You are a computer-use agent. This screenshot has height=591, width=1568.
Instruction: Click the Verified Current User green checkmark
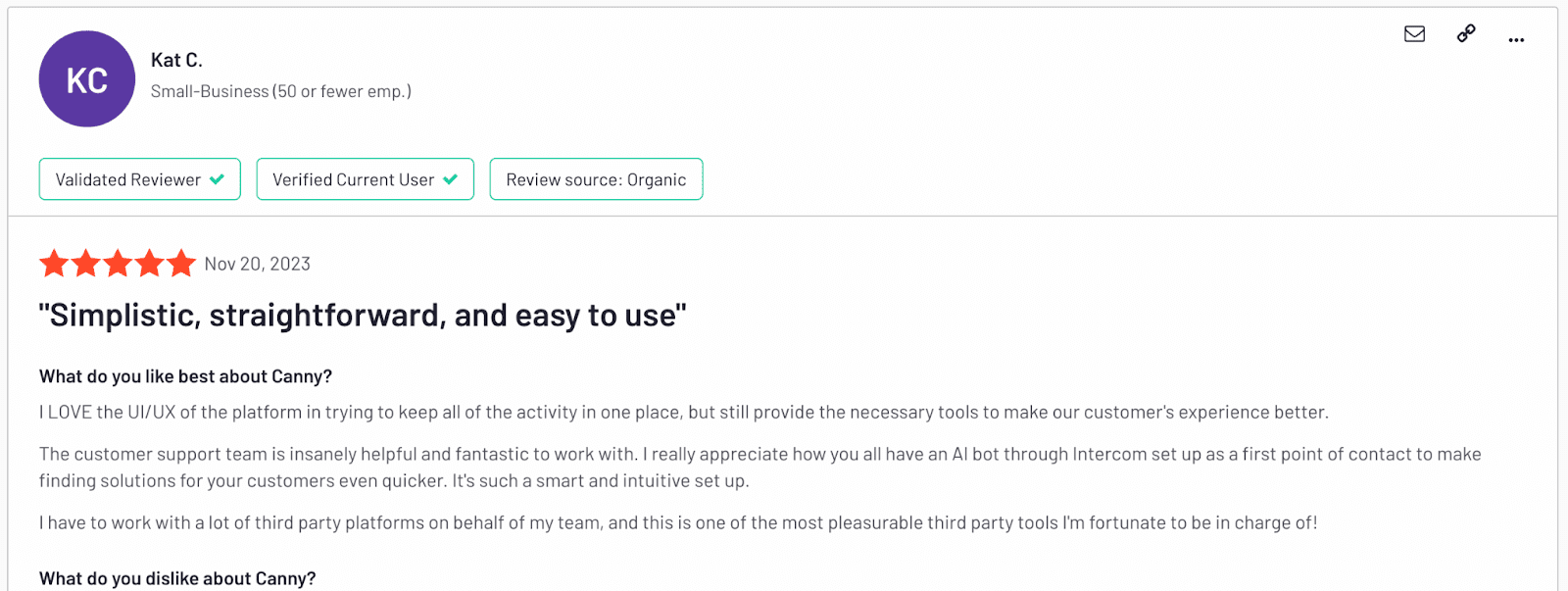point(450,179)
